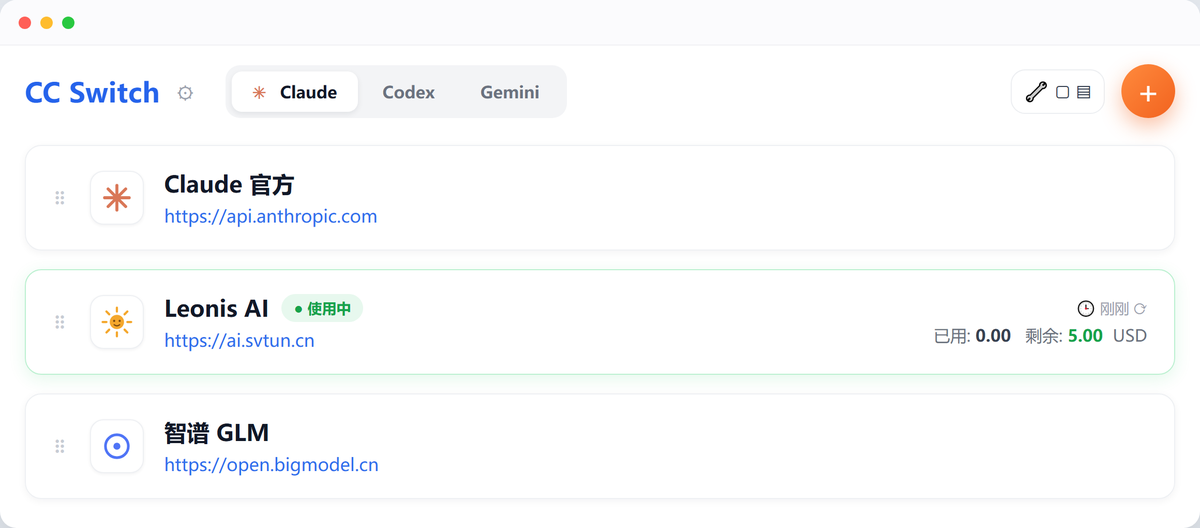Click the 使用中 status badge

(x=322, y=309)
